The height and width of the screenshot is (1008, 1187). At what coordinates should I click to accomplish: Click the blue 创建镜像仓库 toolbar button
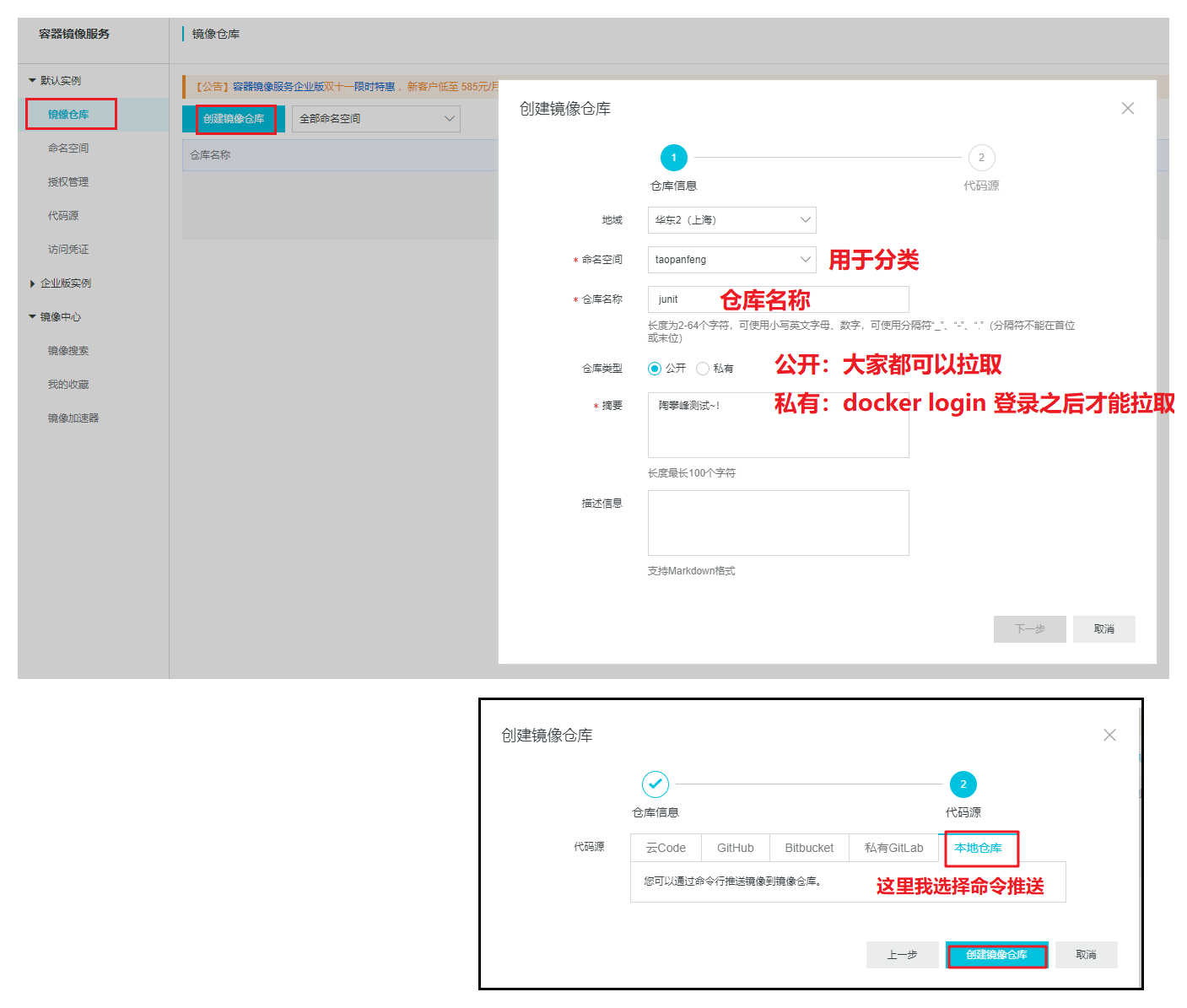234,119
